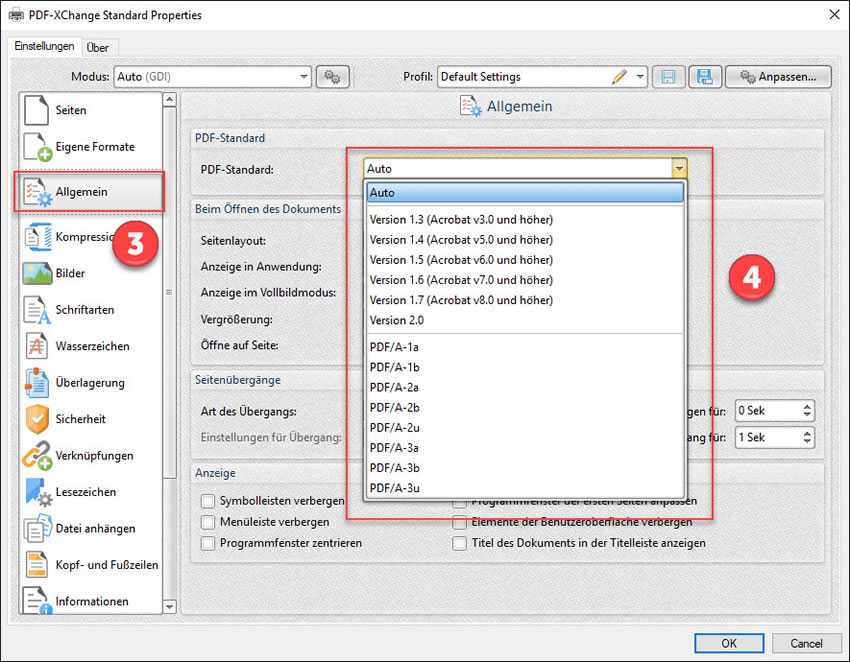Viewport: 850px width, 662px height.
Task: Select the Allgemein category
Action: (x=91, y=192)
